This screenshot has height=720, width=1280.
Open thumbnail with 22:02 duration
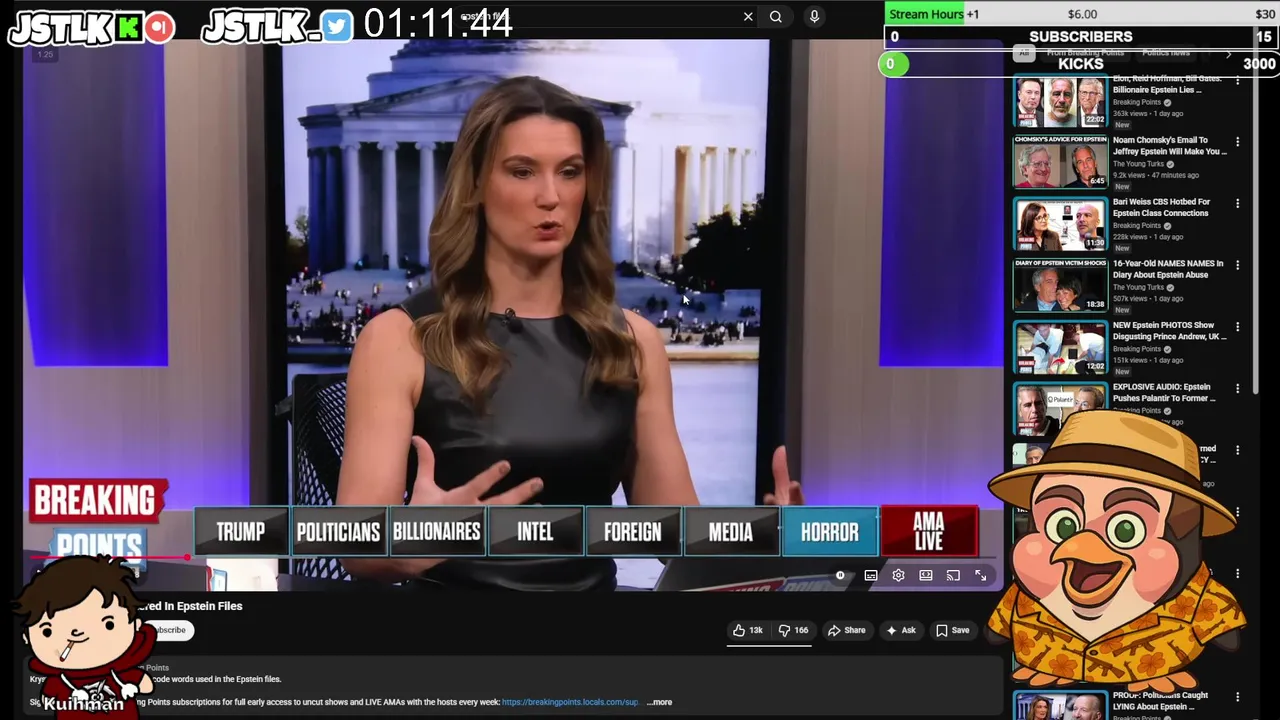1060,101
